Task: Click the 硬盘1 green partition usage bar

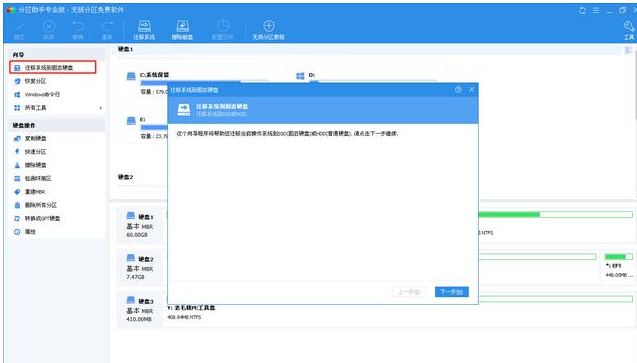Action: [x=555, y=214]
